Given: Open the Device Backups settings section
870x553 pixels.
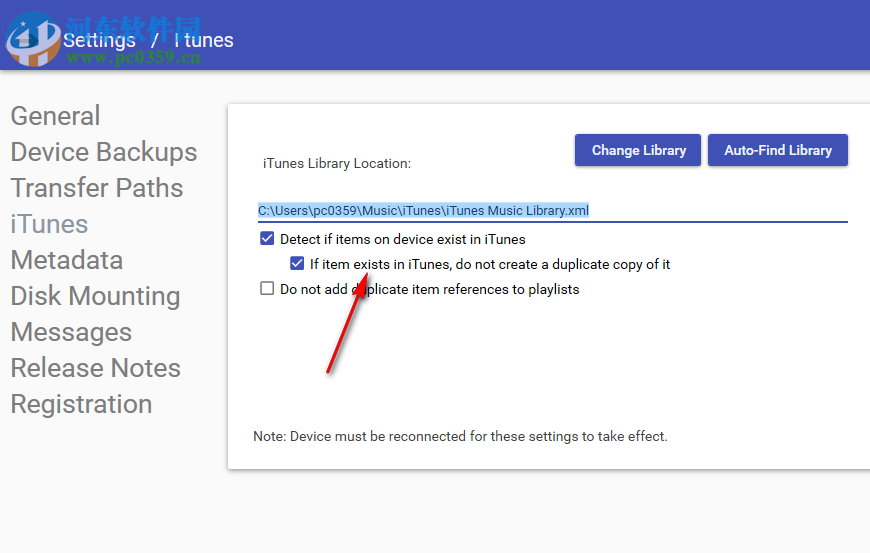Looking at the screenshot, I should (x=104, y=152).
